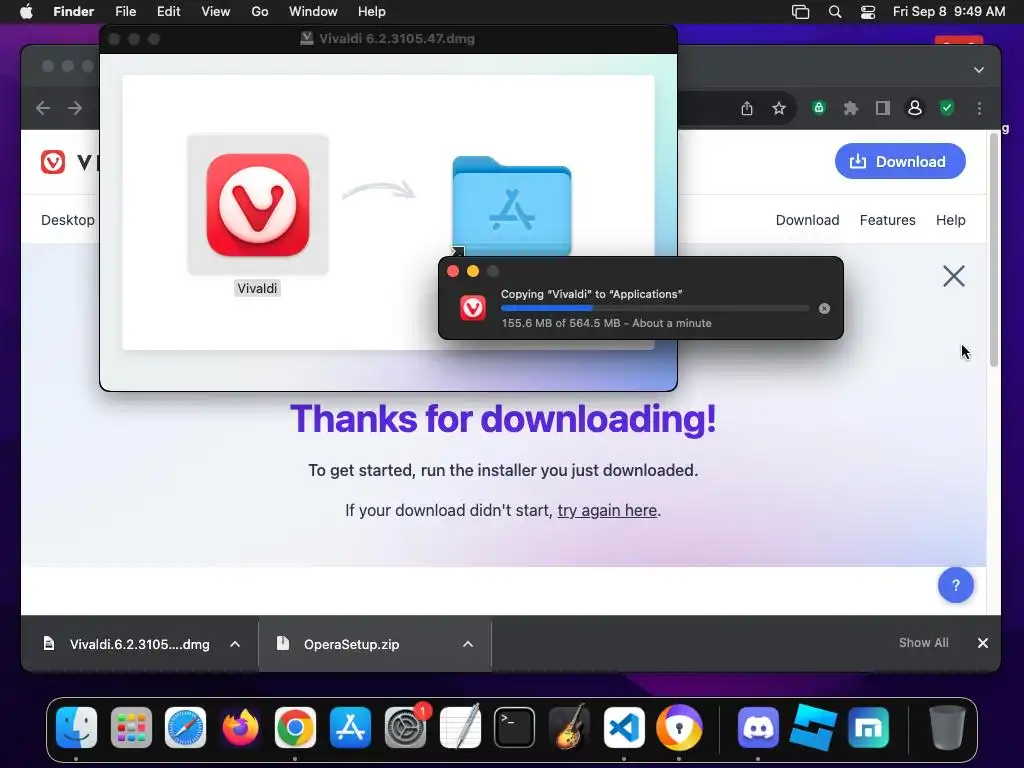Open Chrome's tab search chevron

(x=978, y=70)
